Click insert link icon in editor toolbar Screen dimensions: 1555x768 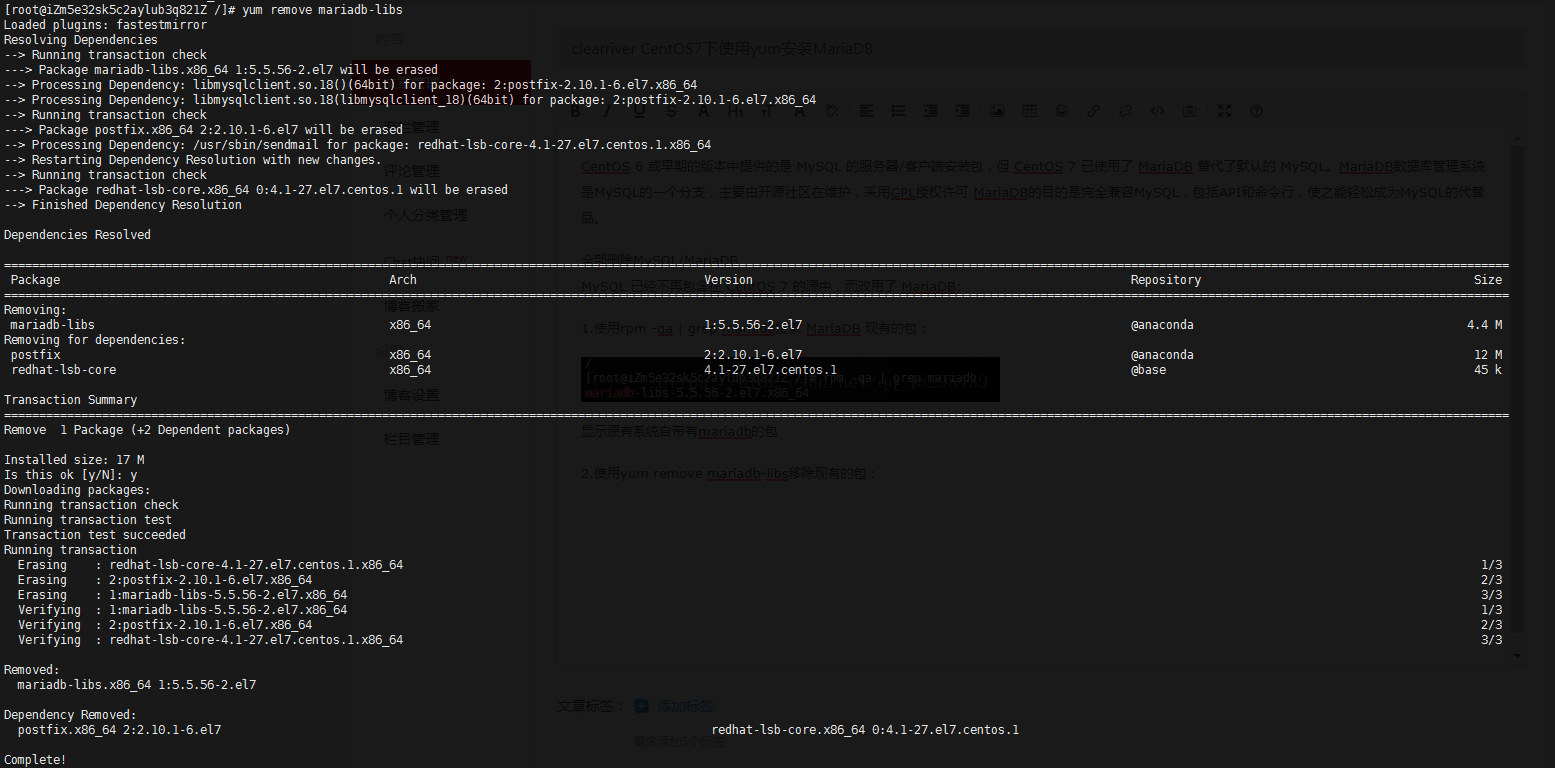point(1093,111)
